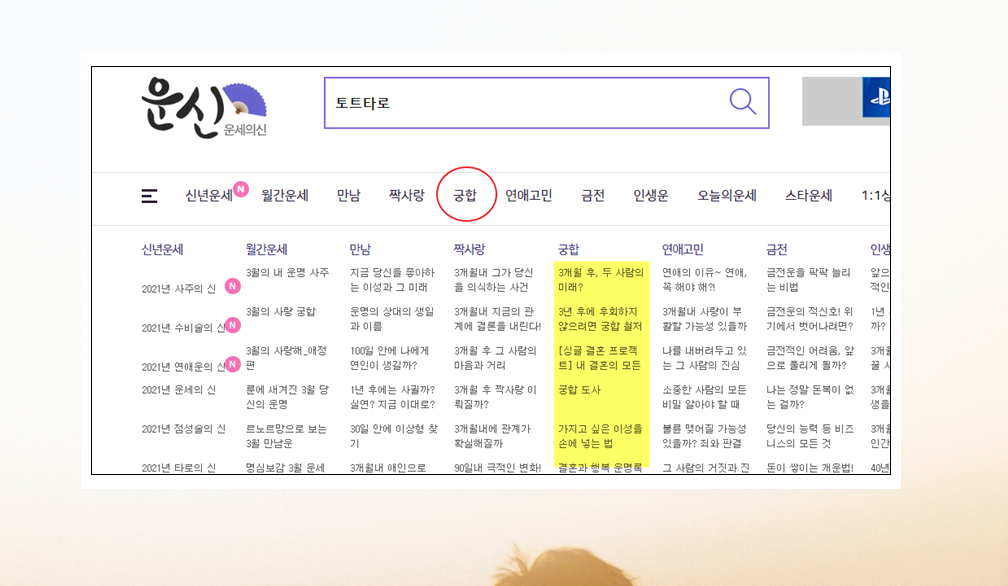Open 궁합 in the navigation bar
Viewport: 1008px width, 586px height.
[465, 195]
